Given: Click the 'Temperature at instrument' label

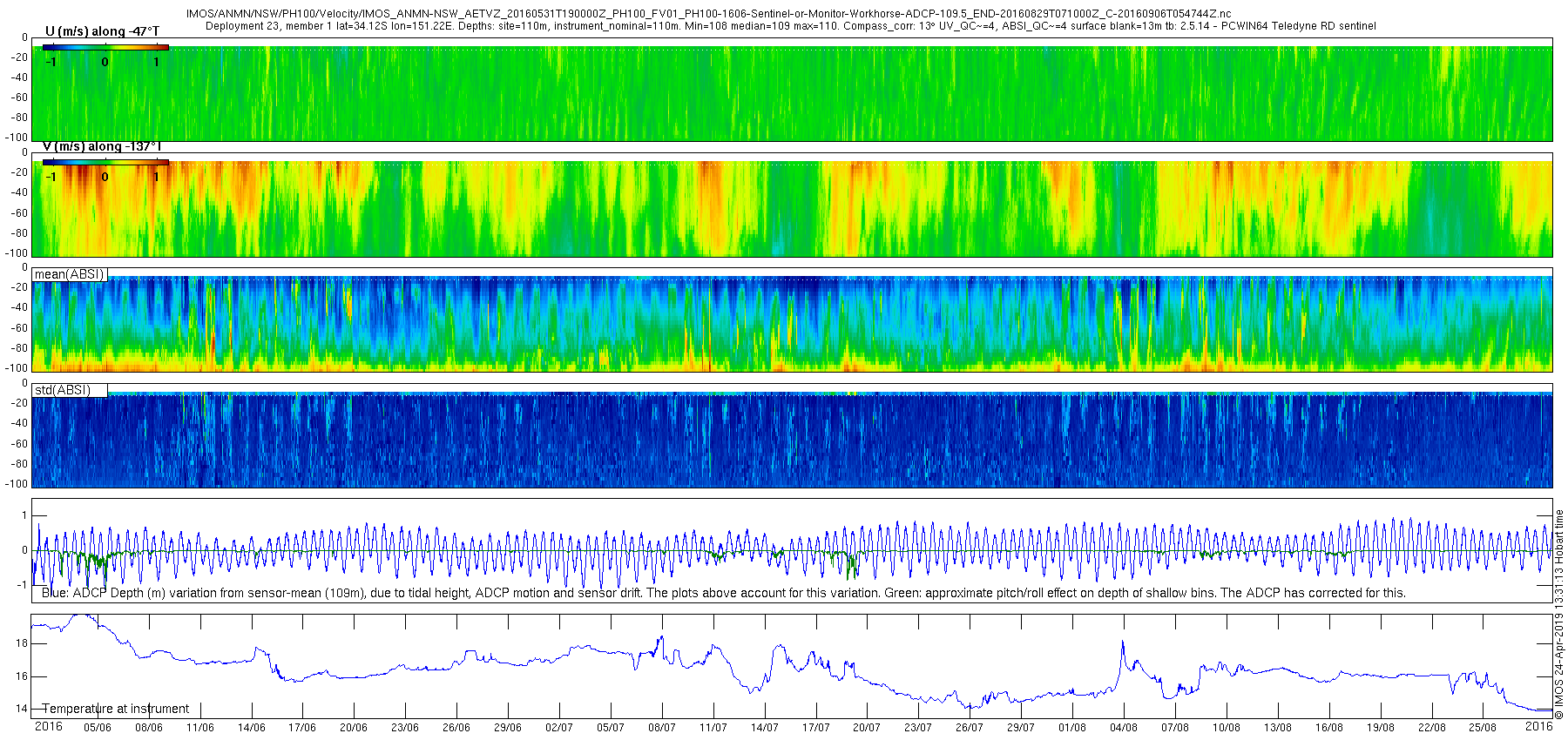Looking at the screenshot, I should coord(115,709).
